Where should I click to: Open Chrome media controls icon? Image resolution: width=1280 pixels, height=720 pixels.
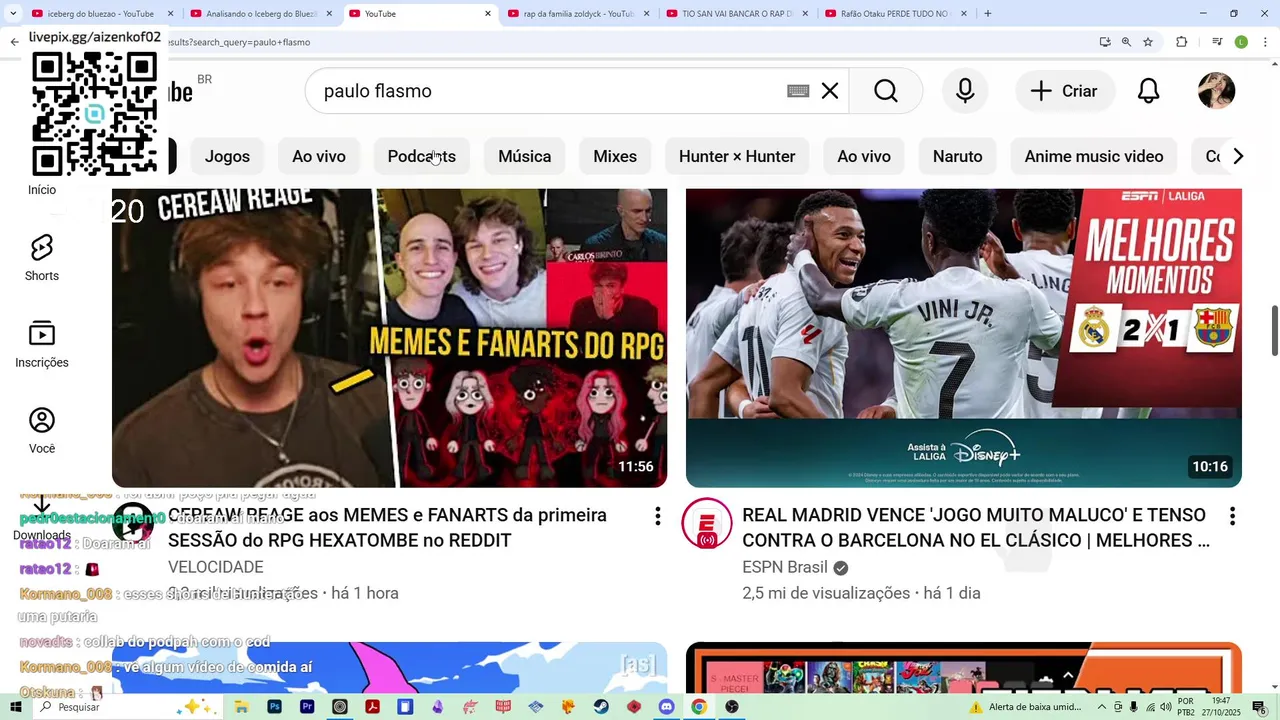point(1217,42)
